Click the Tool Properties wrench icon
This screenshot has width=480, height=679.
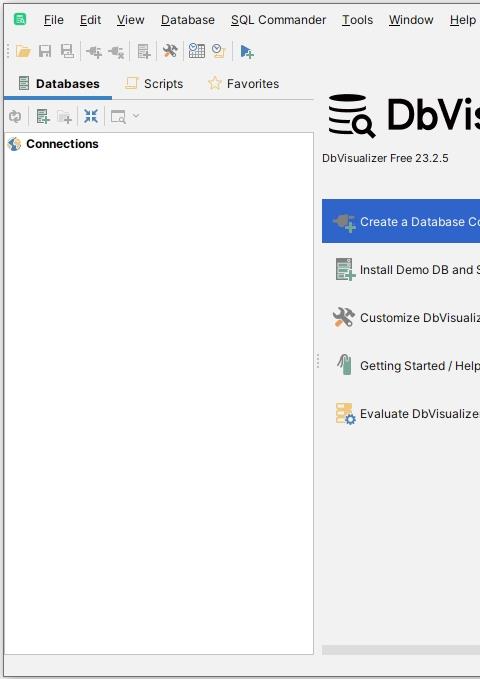pos(170,51)
